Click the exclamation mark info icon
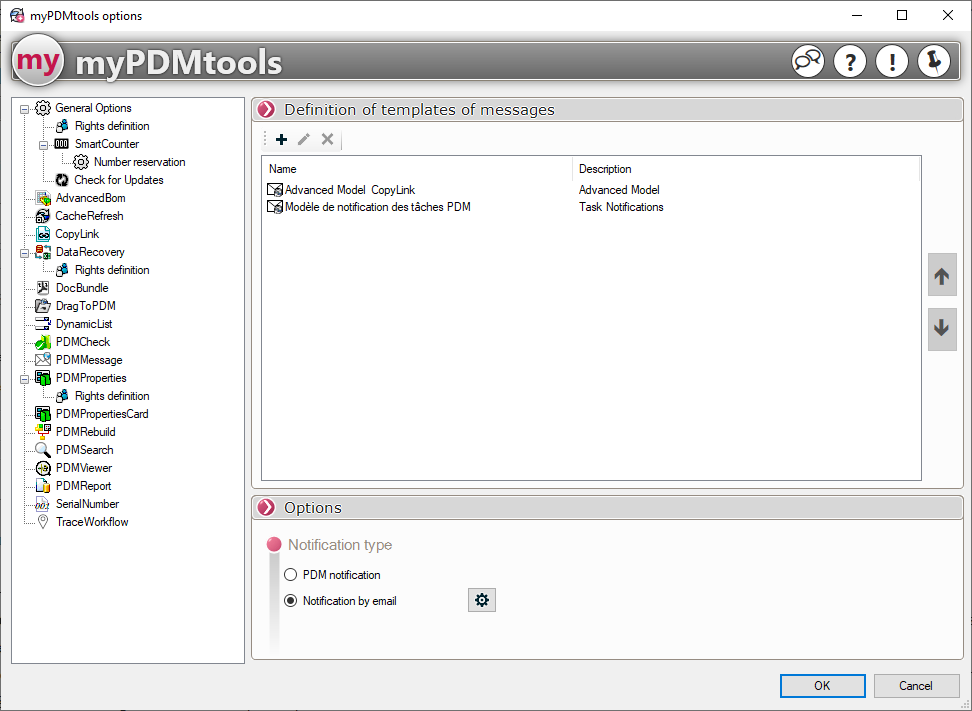Viewport: 972px width, 711px height. click(891, 62)
